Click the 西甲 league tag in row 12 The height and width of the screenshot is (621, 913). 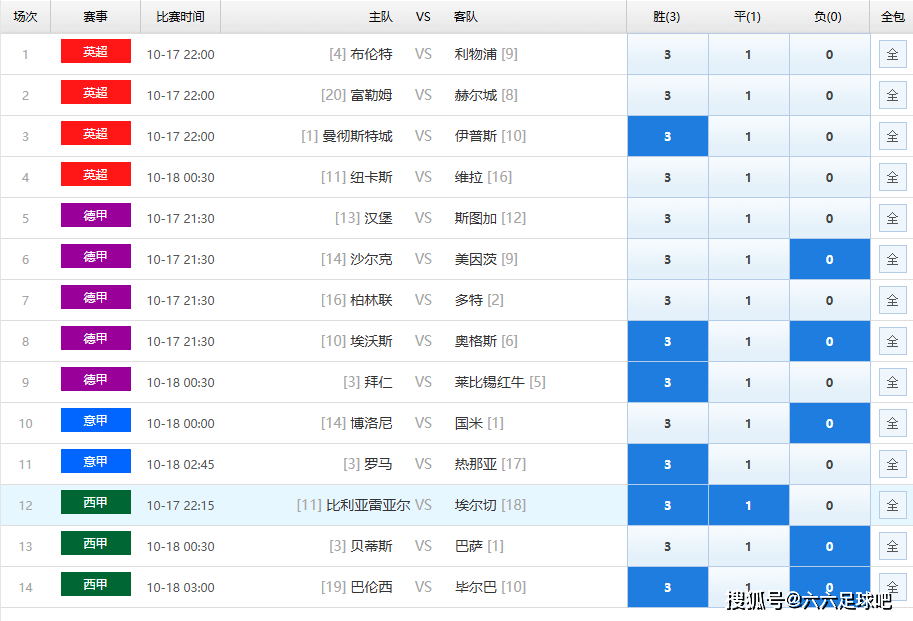click(95, 502)
